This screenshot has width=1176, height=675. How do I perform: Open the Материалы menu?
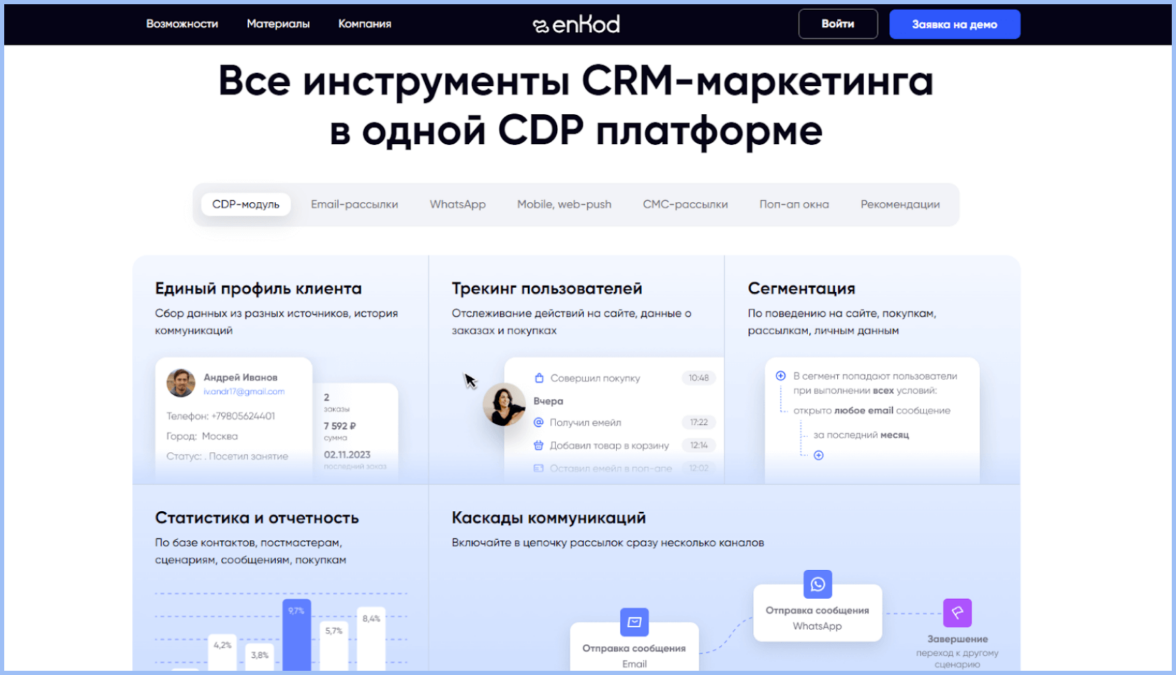coord(278,24)
